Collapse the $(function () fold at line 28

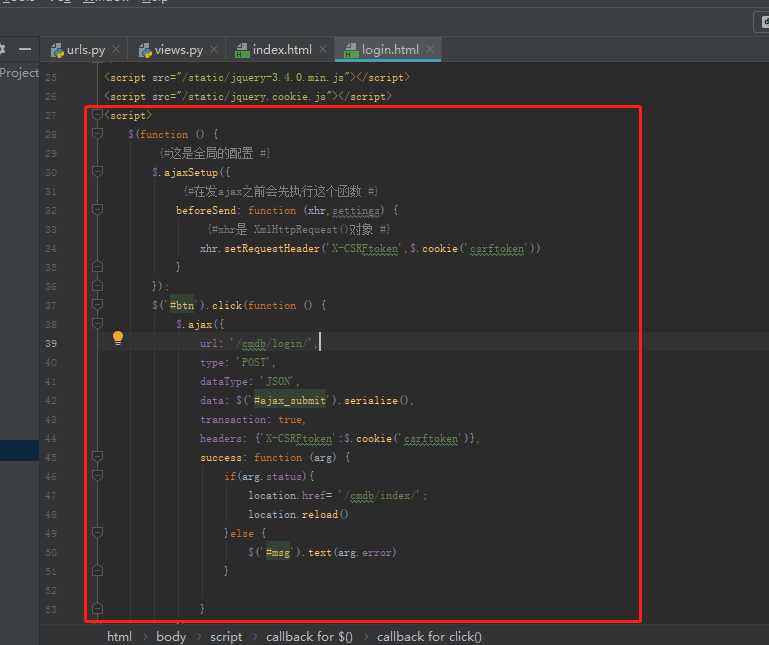point(97,134)
